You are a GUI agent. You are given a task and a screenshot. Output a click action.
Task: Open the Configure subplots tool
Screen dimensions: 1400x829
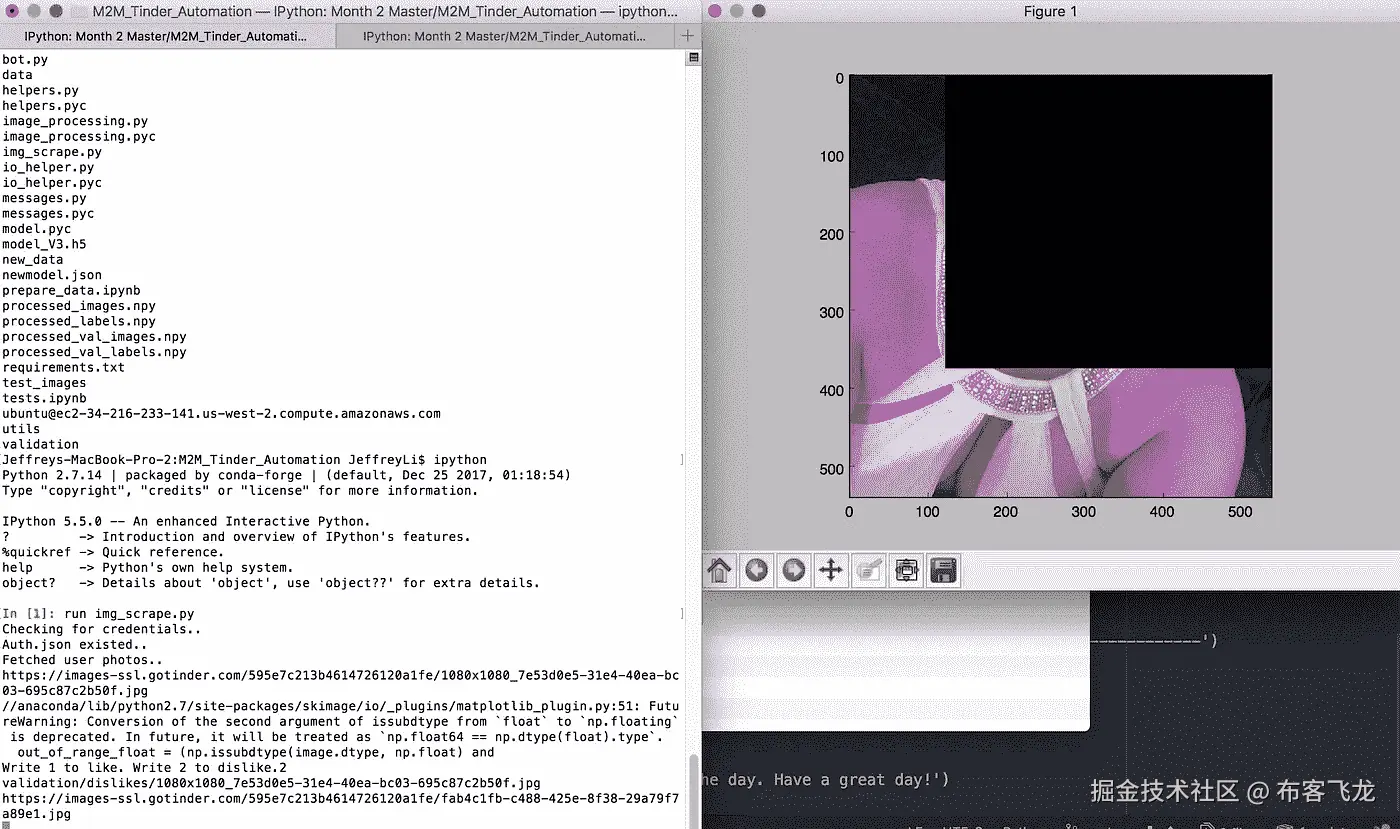[906, 570]
